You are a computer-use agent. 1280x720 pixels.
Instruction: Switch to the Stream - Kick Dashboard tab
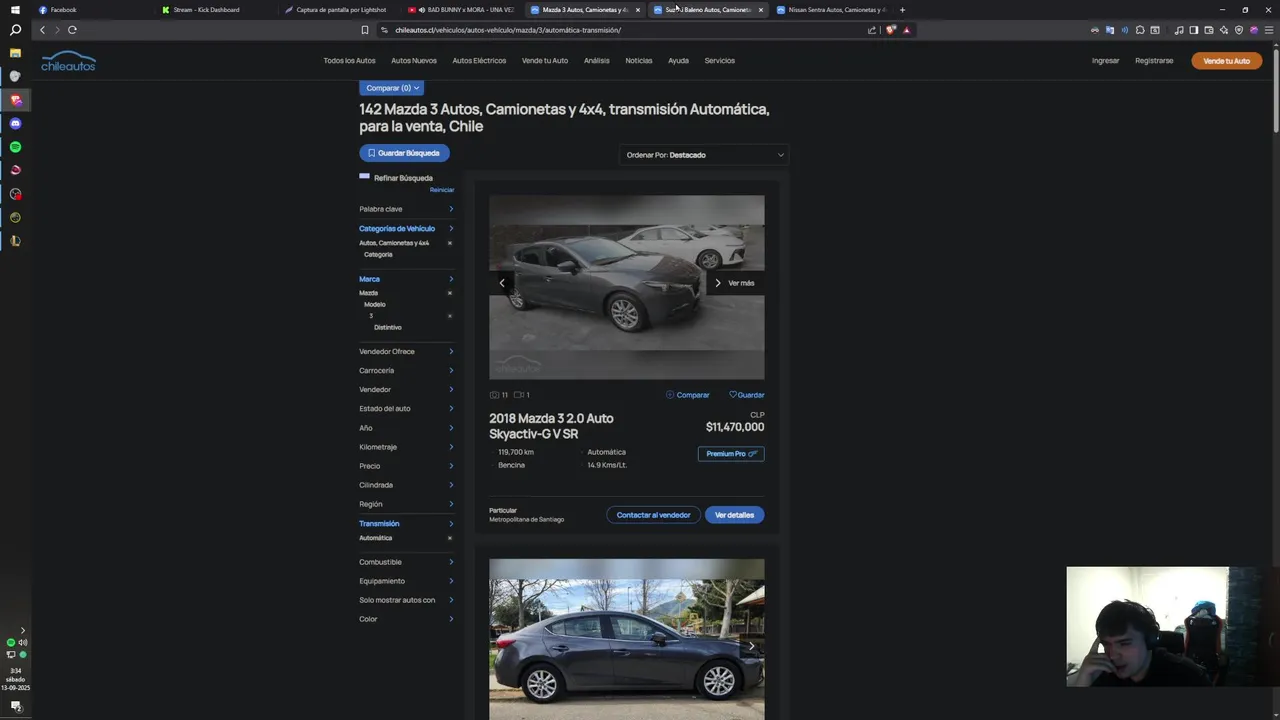(x=216, y=10)
